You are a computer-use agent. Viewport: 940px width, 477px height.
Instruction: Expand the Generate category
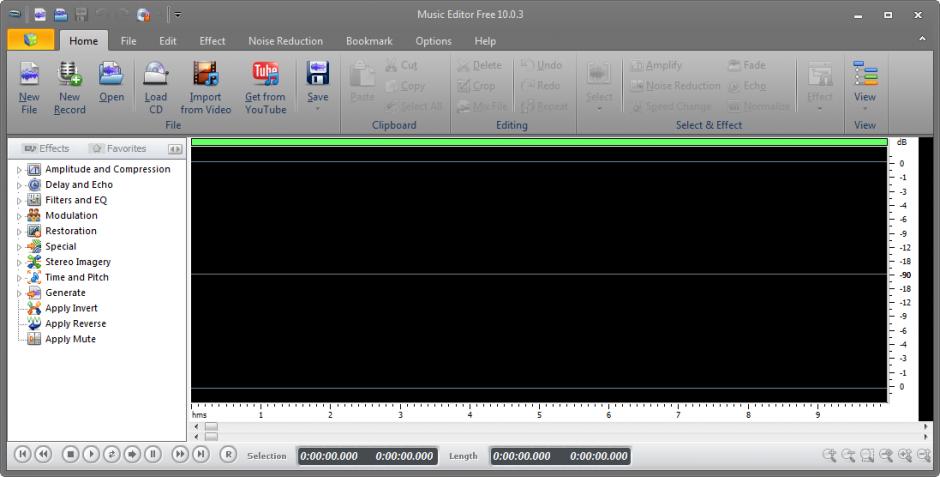pos(19,293)
